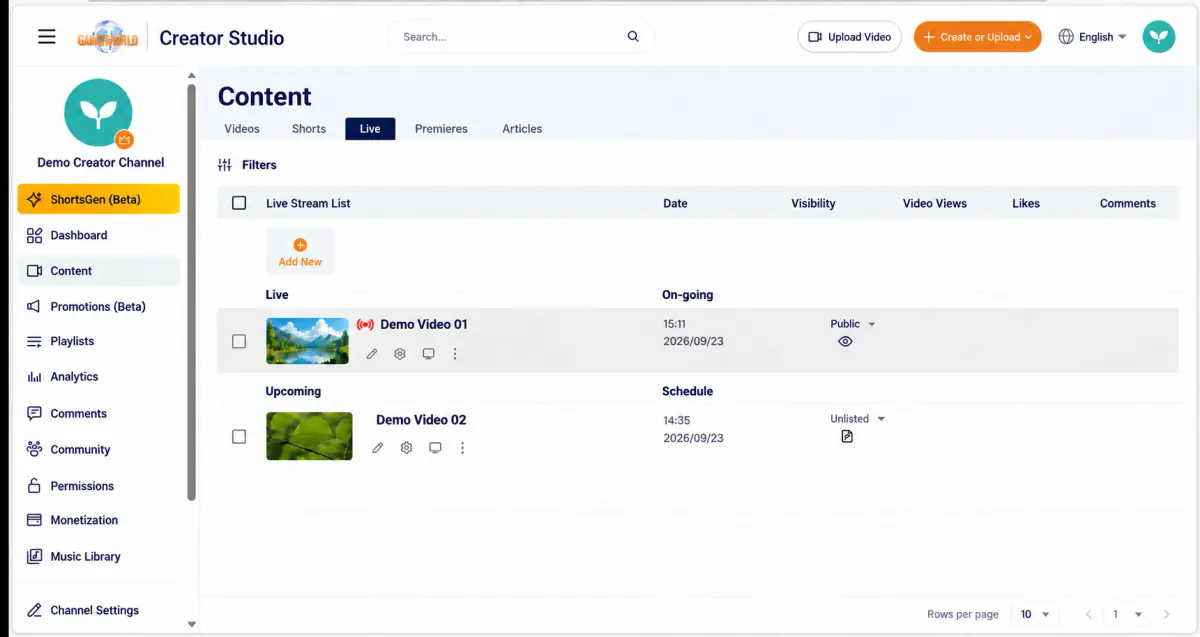The height and width of the screenshot is (637, 1200).
Task: Open Playlists in the sidebar
Action: click(98, 341)
